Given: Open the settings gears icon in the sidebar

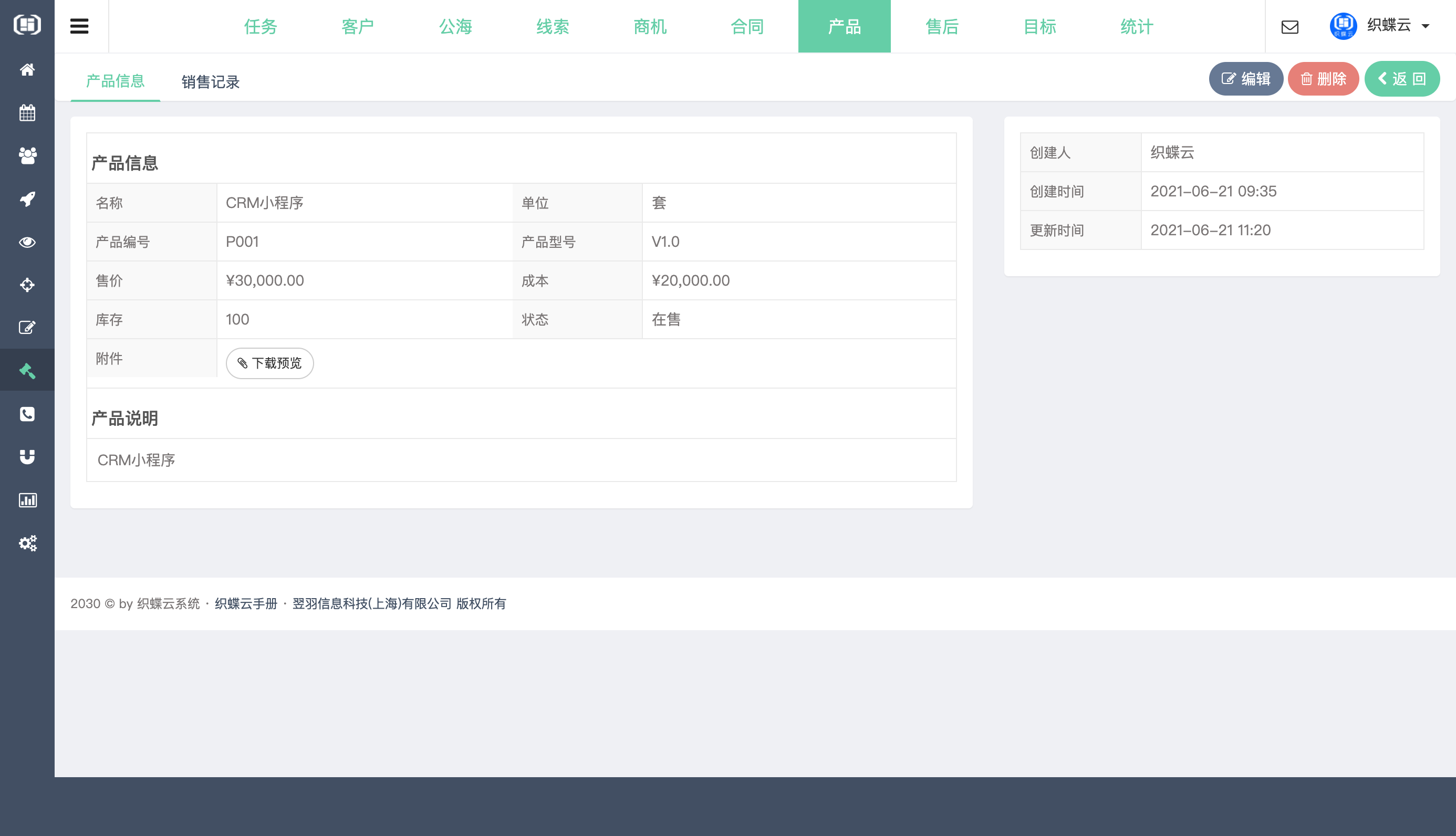Looking at the screenshot, I should point(27,543).
